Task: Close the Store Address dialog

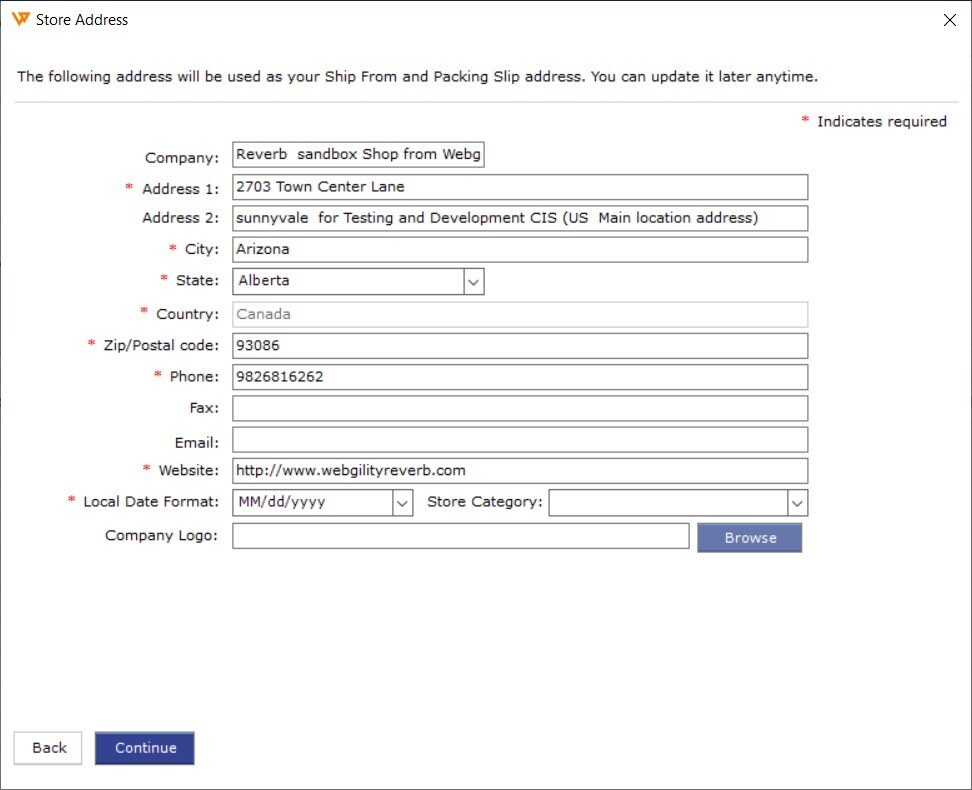Action: click(x=949, y=20)
